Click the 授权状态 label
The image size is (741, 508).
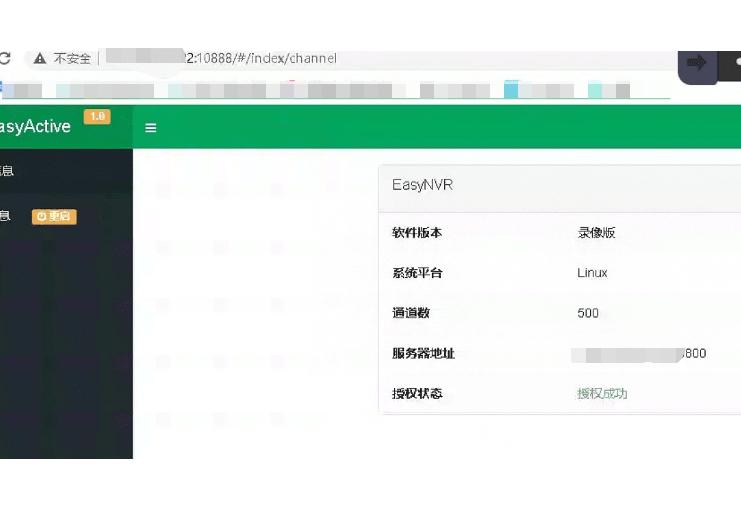click(417, 393)
